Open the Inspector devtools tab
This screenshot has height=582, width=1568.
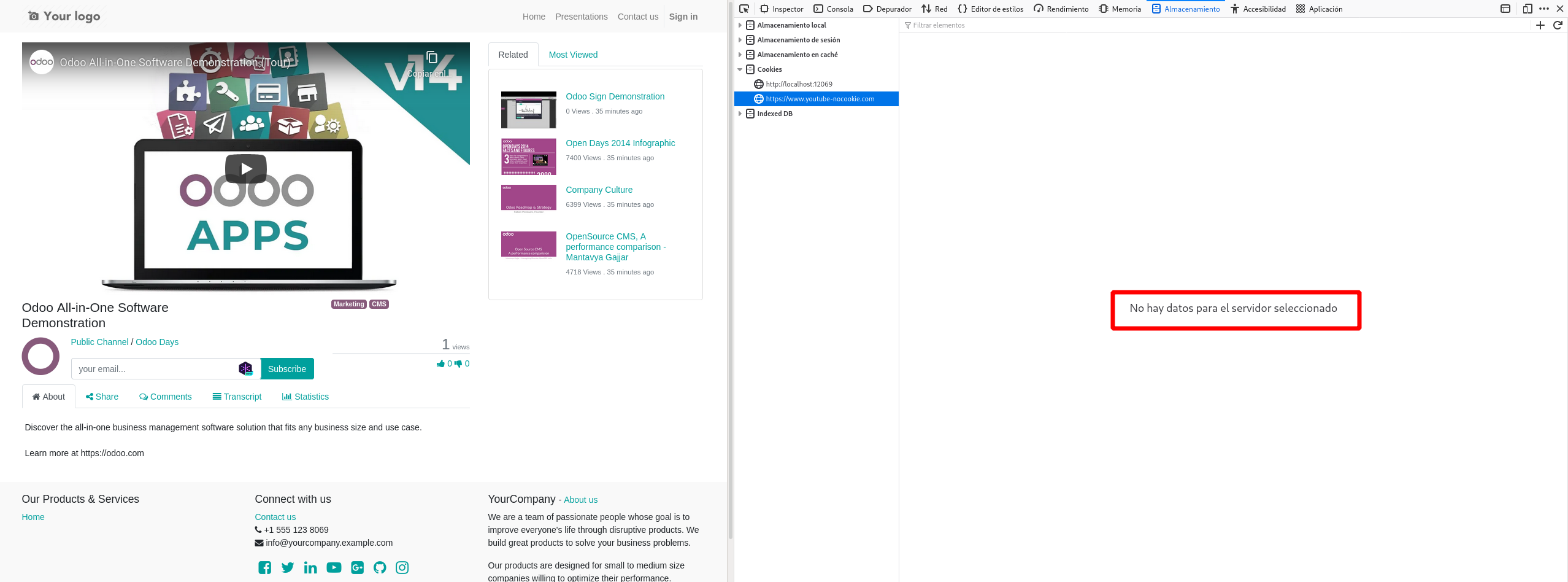[x=782, y=9]
